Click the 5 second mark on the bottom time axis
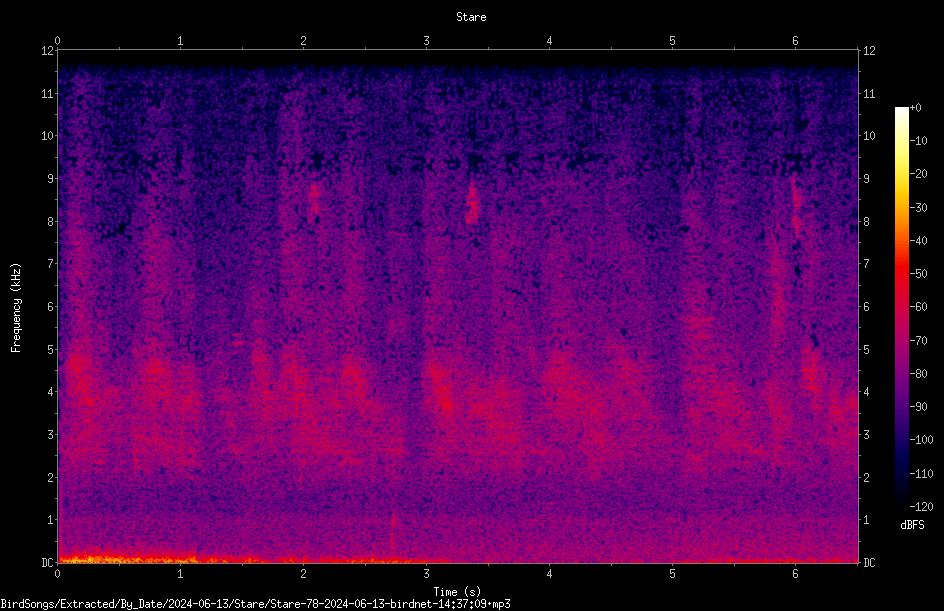Viewport: 944px width, 611px height. (x=672, y=574)
